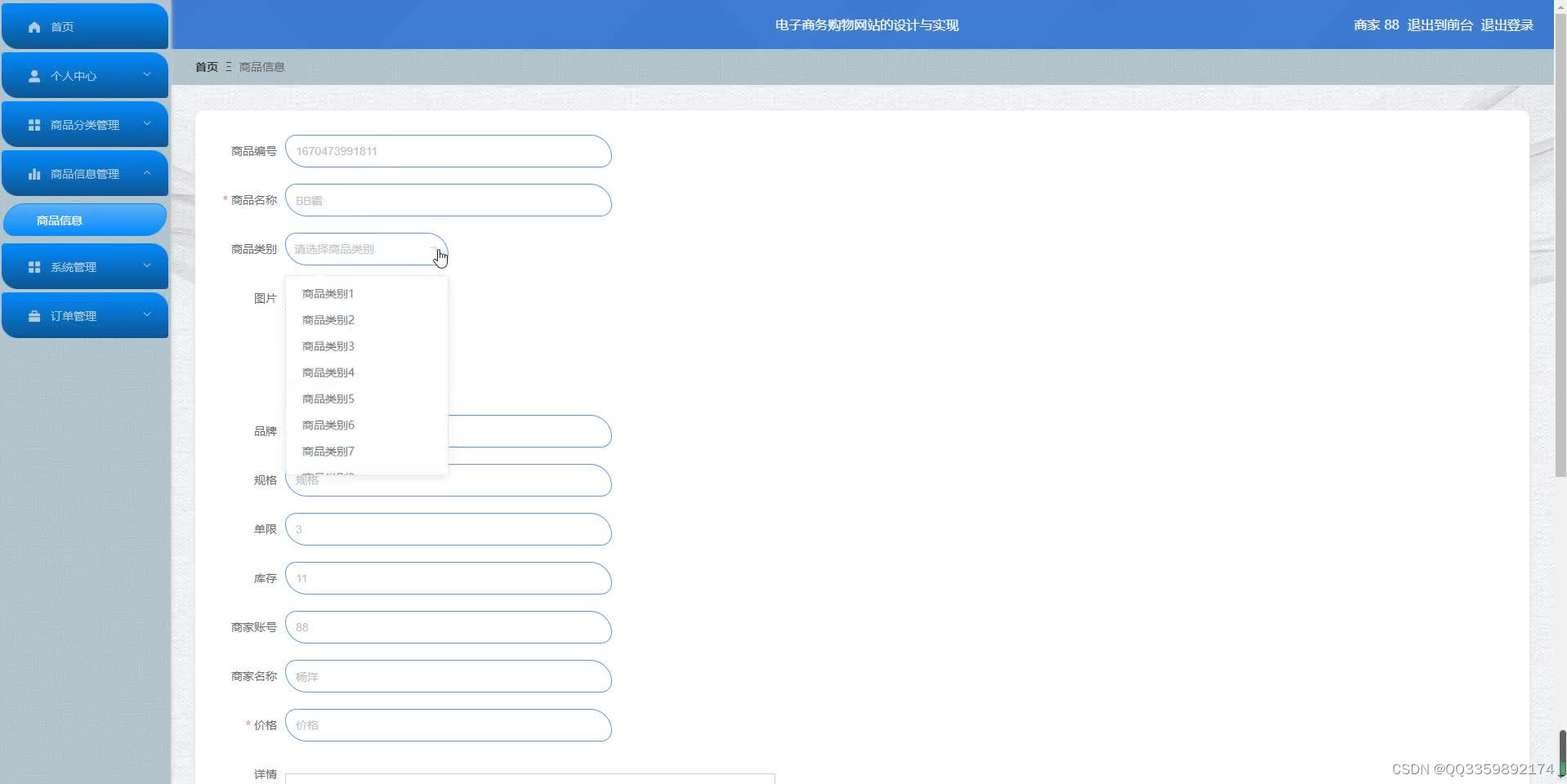
Task: Open the 订单管理 sidebar menu
Action: click(x=85, y=315)
